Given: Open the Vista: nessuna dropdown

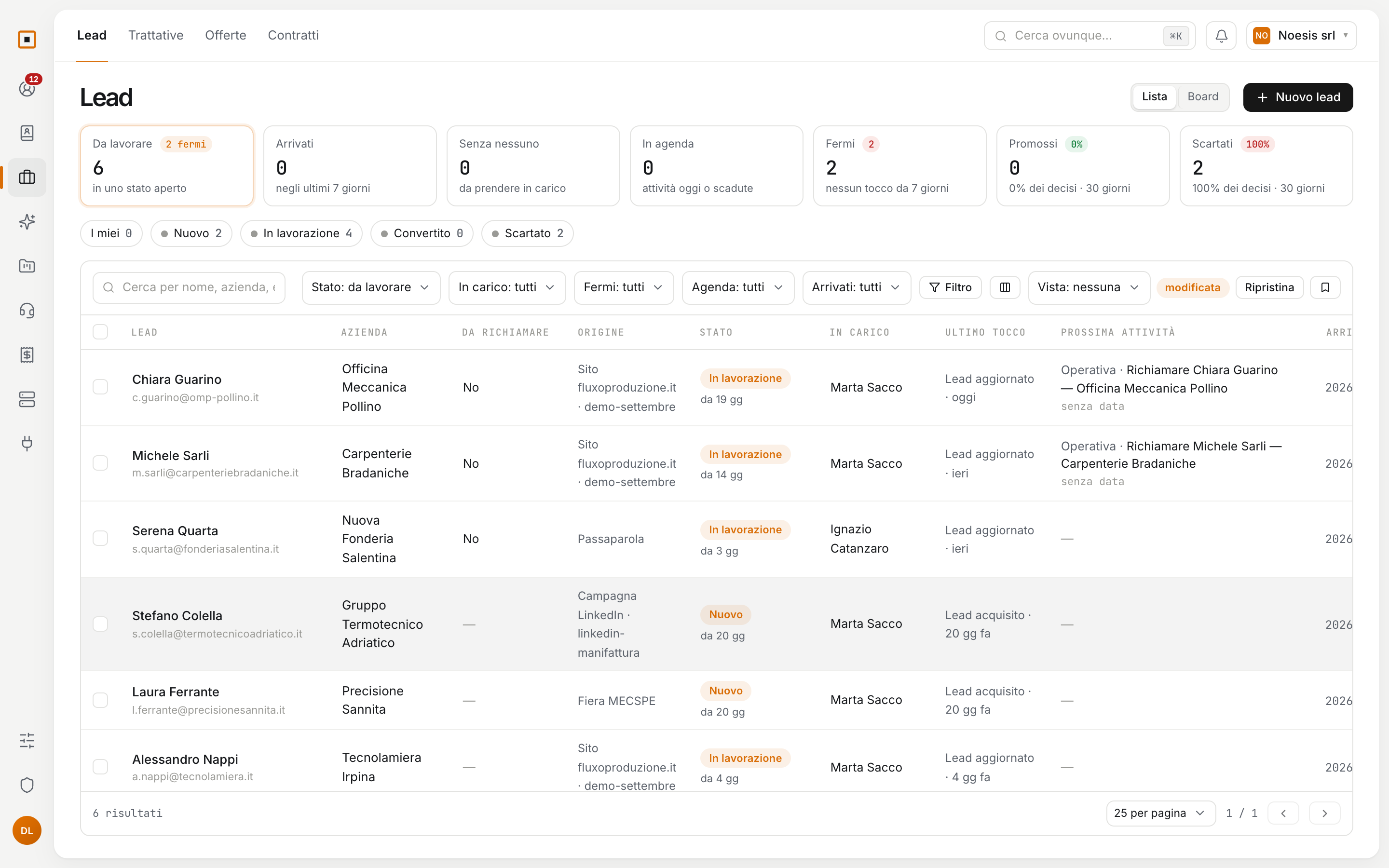Looking at the screenshot, I should (1089, 287).
